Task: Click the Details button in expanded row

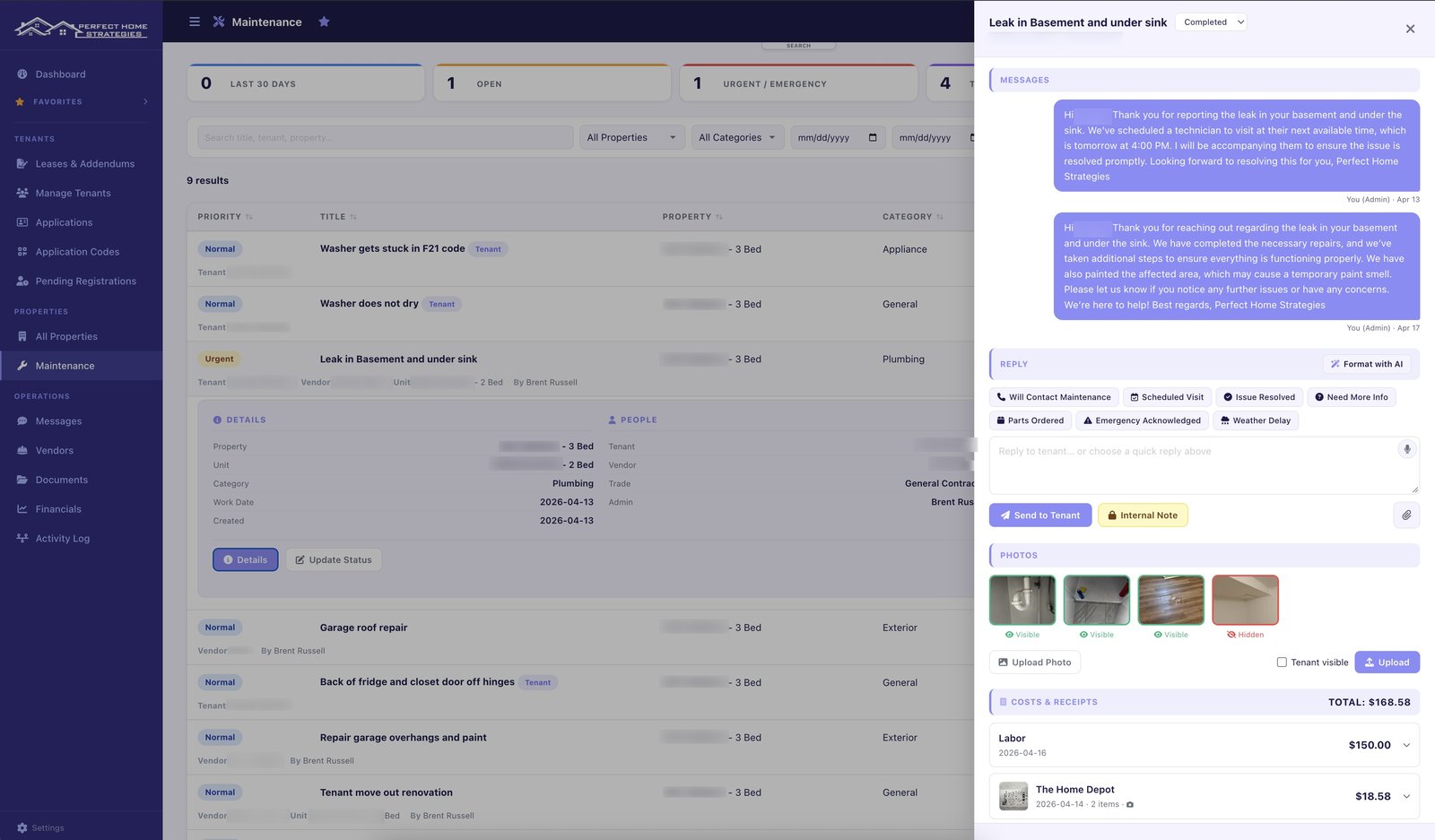Action: [245, 560]
